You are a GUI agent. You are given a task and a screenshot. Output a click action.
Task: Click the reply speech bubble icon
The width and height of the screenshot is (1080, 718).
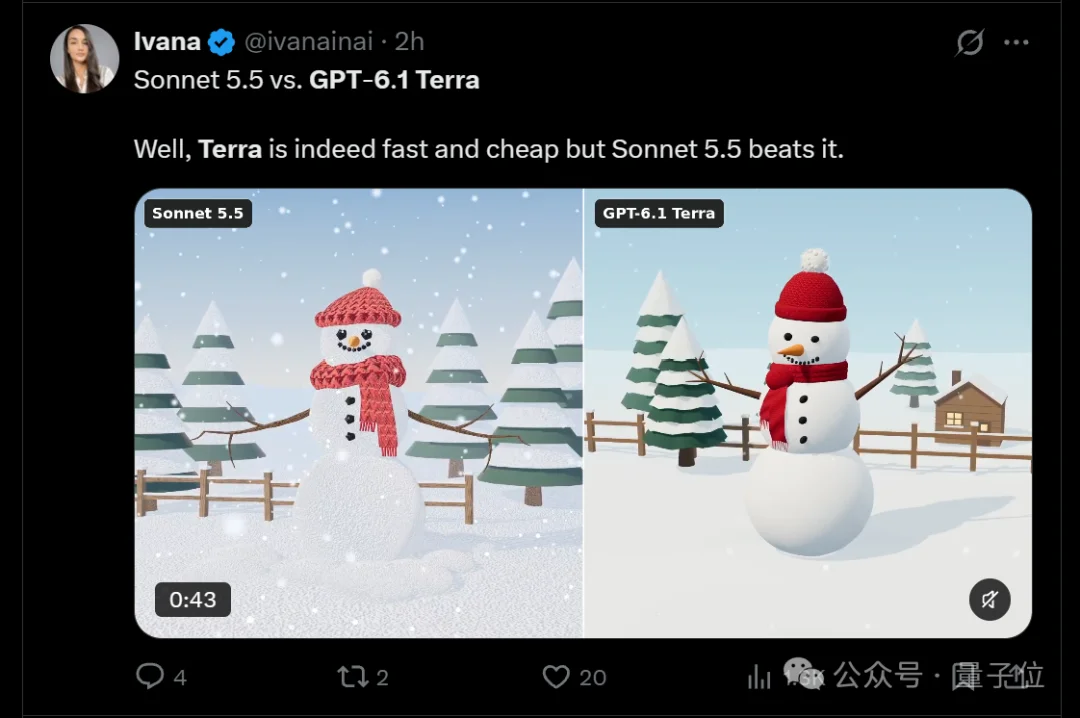(150, 676)
